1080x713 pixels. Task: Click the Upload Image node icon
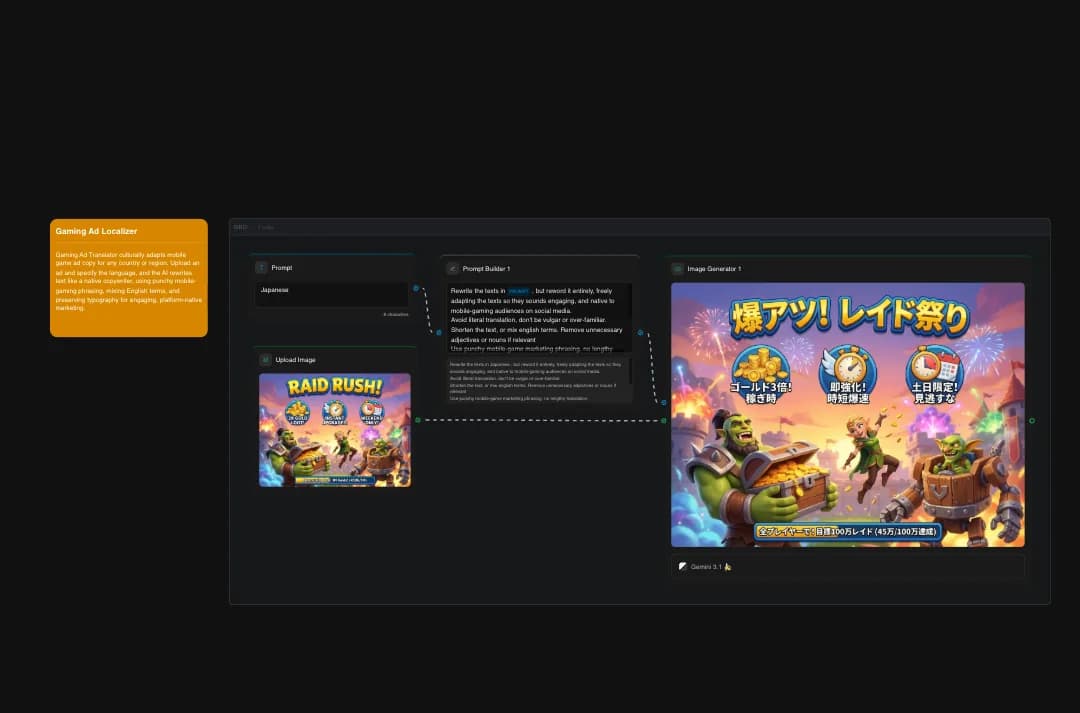point(263,358)
